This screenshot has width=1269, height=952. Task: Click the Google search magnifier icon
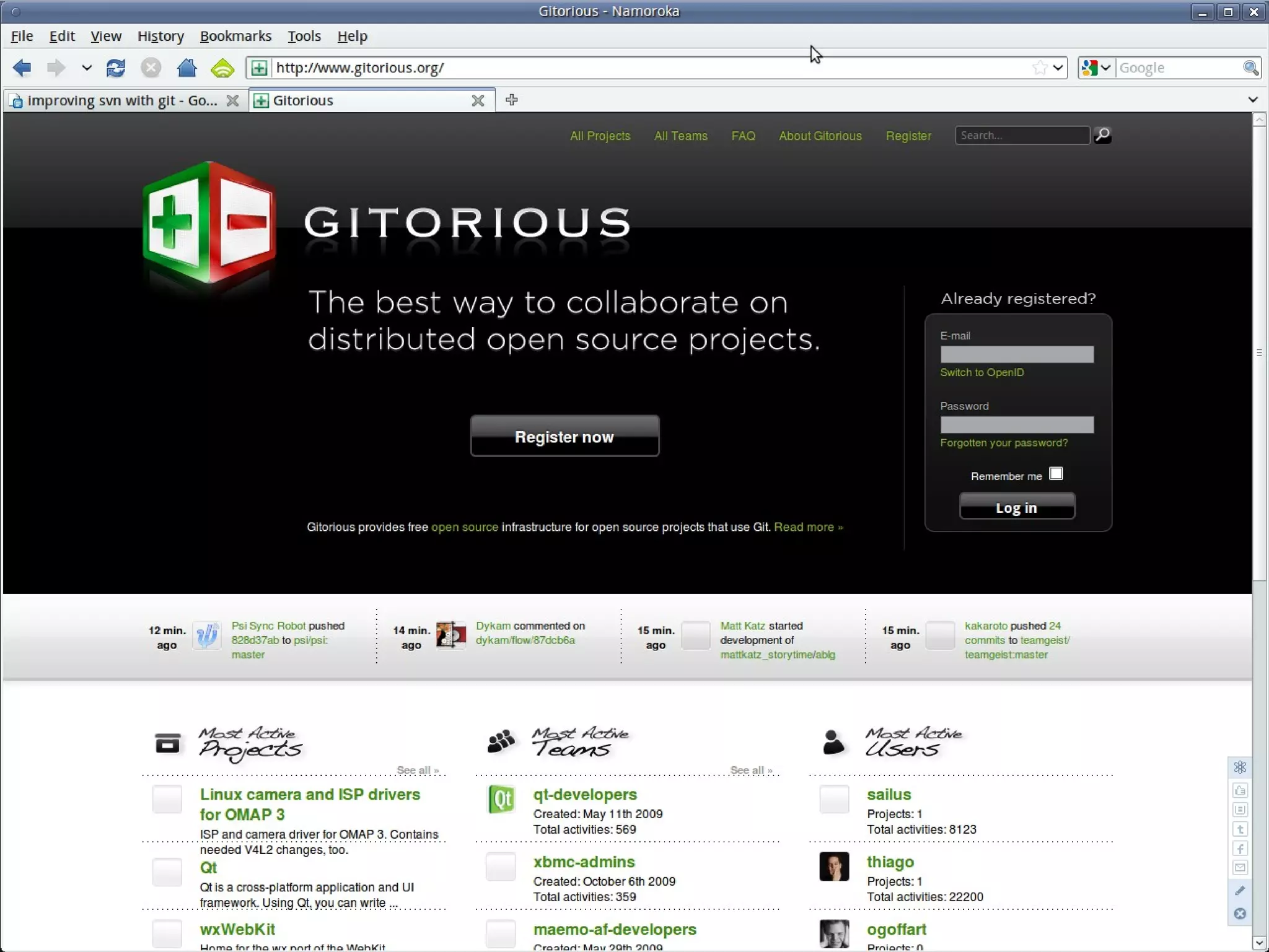[1250, 68]
